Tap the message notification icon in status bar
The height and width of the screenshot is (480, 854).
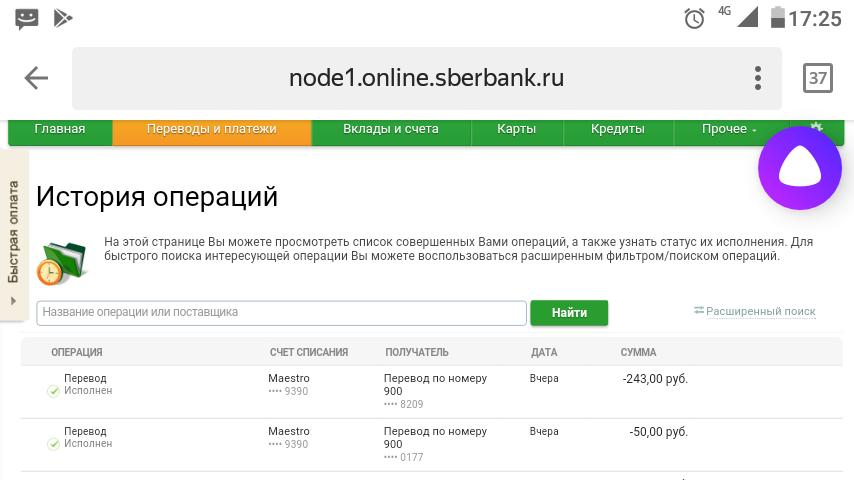click(x=27, y=19)
